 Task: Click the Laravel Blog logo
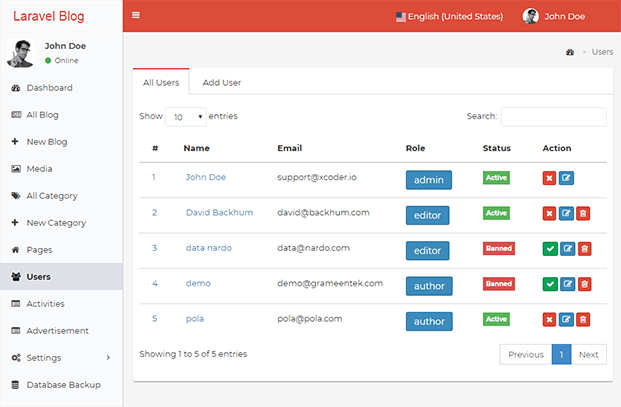click(x=49, y=16)
